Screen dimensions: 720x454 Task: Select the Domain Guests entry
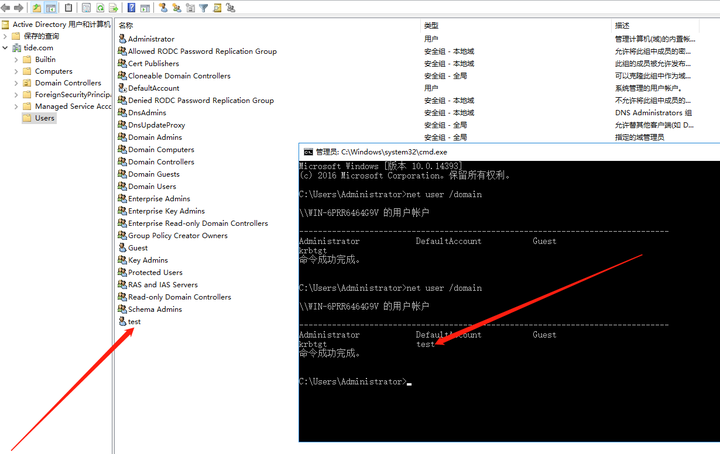tap(154, 174)
